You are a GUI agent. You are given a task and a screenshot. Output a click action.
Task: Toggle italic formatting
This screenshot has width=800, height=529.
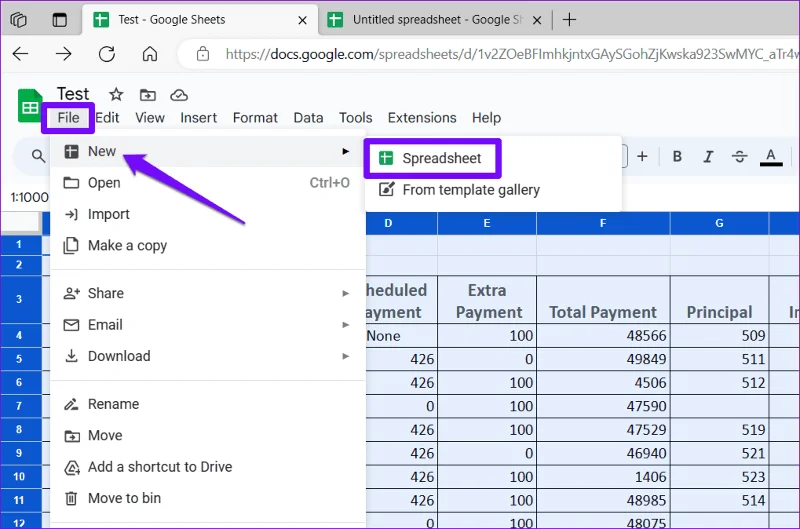tap(708, 157)
